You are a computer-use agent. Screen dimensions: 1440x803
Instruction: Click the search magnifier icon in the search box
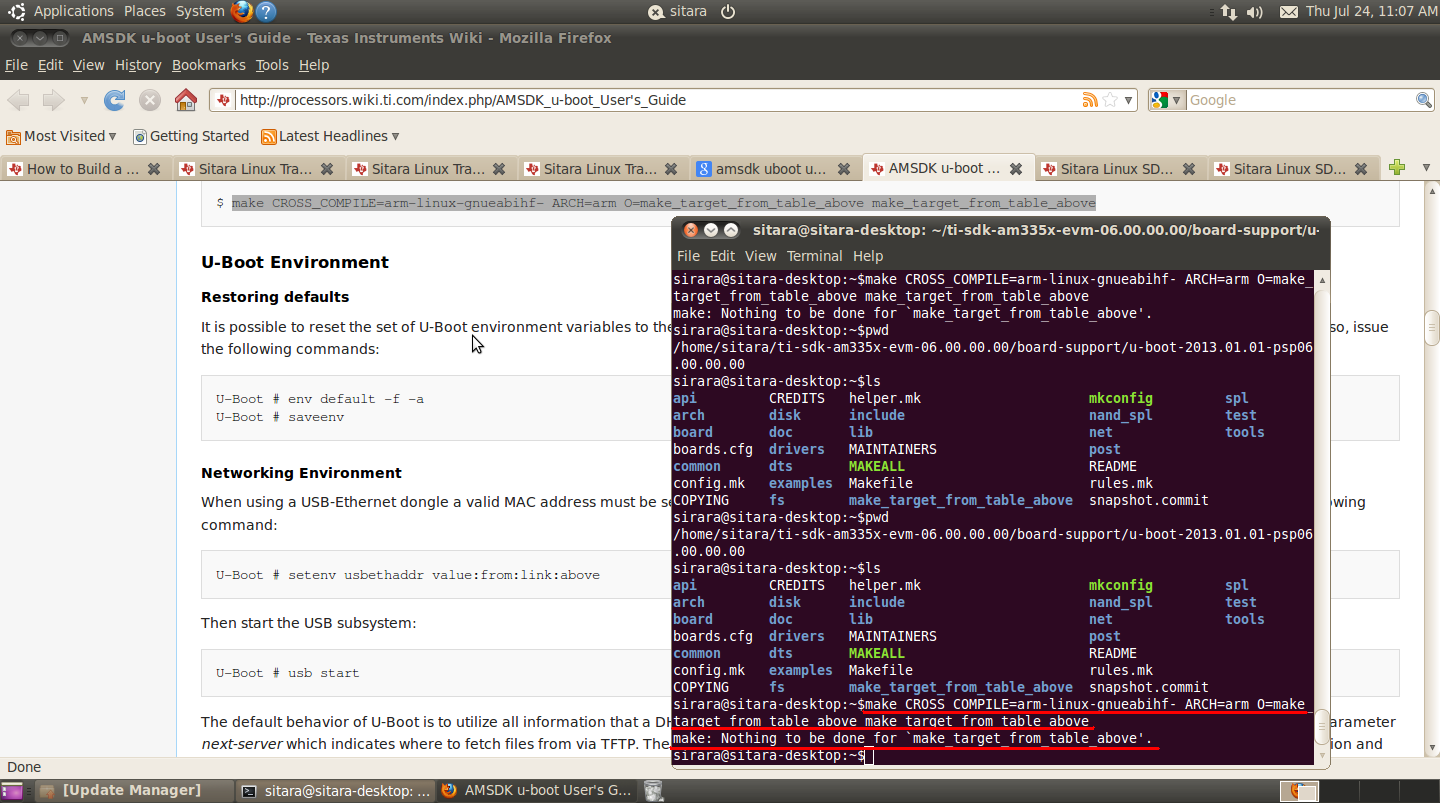(x=1424, y=100)
